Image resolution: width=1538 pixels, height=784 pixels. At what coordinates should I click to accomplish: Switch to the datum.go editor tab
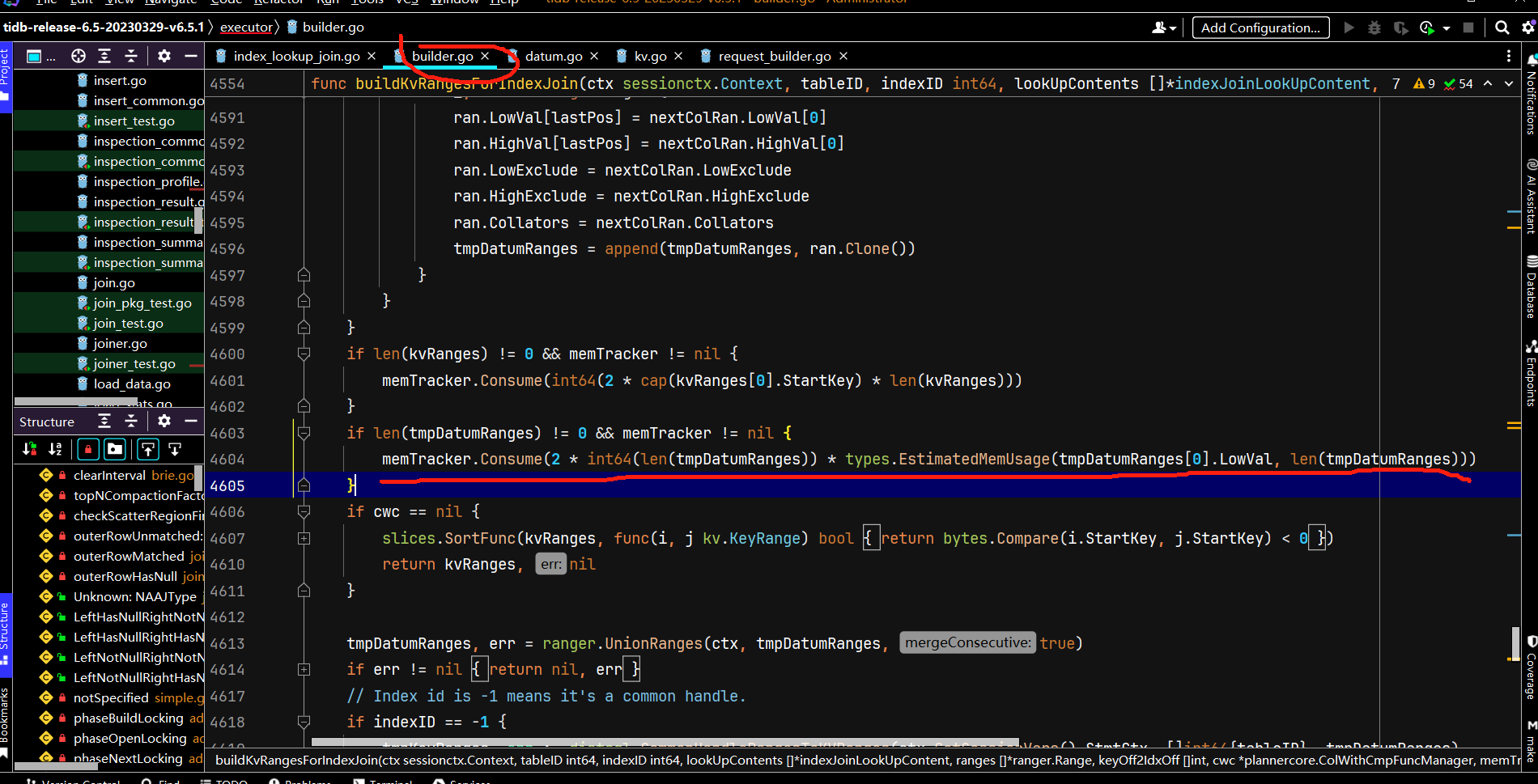tap(553, 56)
